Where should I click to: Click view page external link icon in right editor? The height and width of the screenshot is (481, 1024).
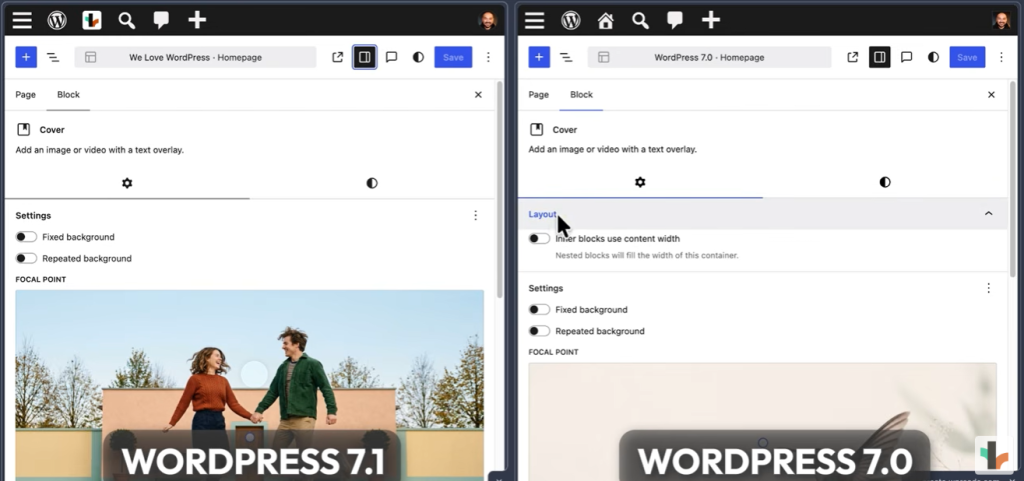(x=852, y=57)
